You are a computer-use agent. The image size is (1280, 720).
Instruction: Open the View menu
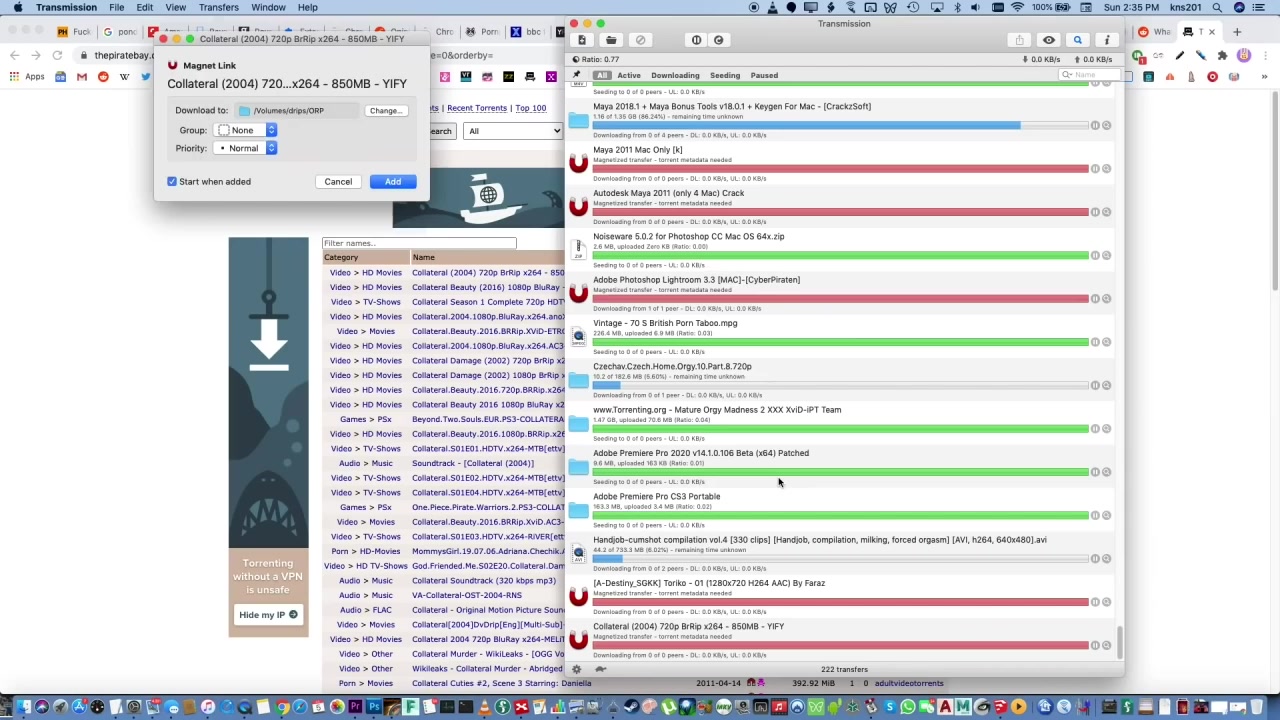click(x=175, y=7)
